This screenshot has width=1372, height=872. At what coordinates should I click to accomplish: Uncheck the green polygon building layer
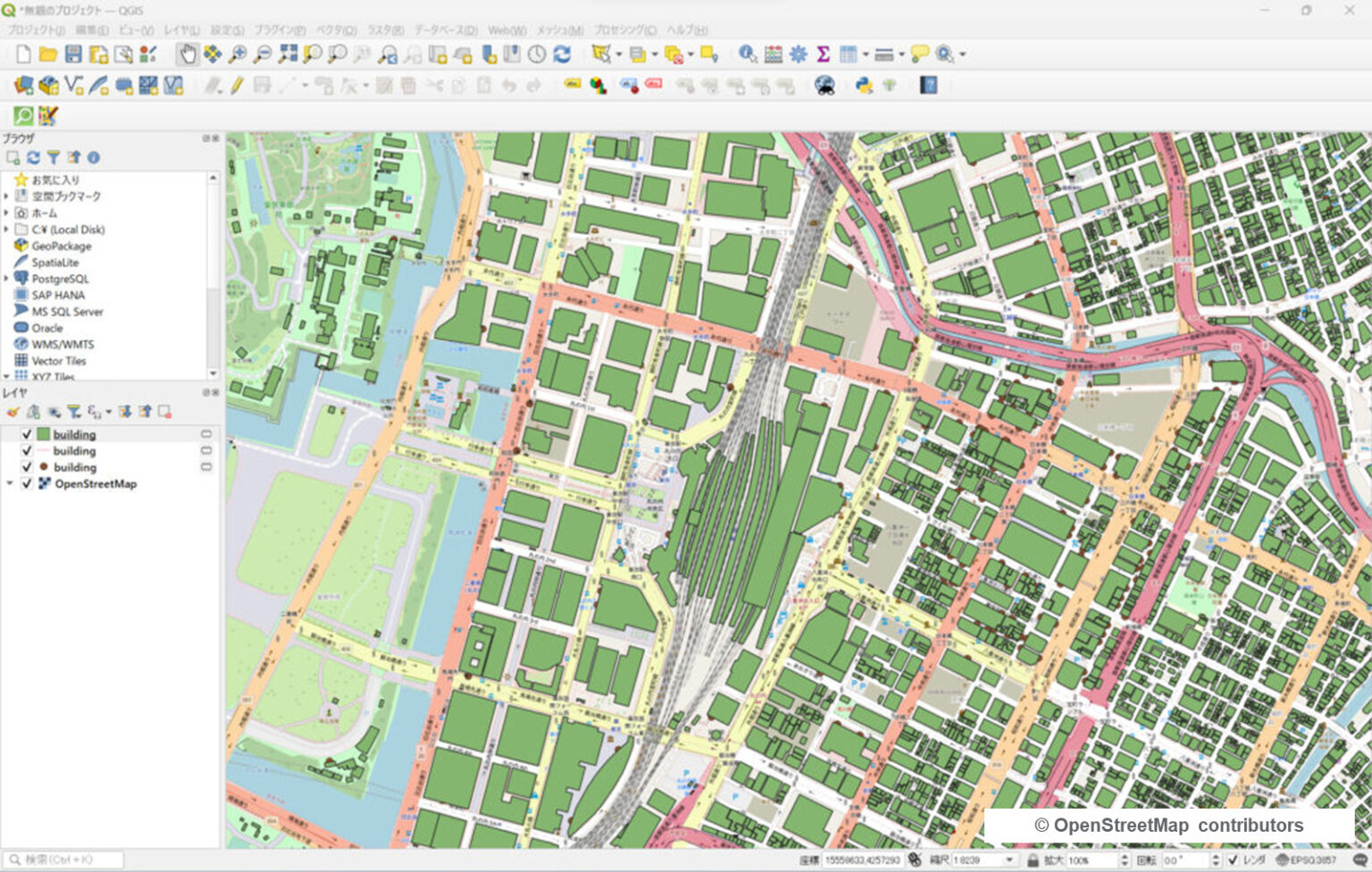27,434
